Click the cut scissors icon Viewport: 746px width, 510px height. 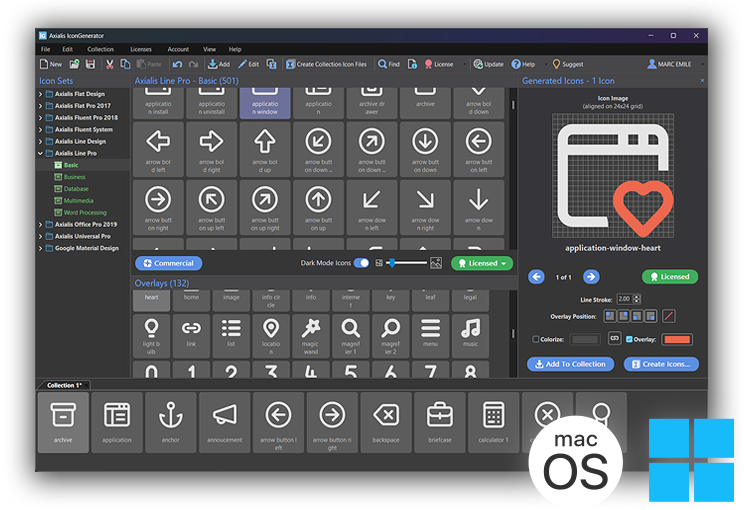[x=109, y=64]
